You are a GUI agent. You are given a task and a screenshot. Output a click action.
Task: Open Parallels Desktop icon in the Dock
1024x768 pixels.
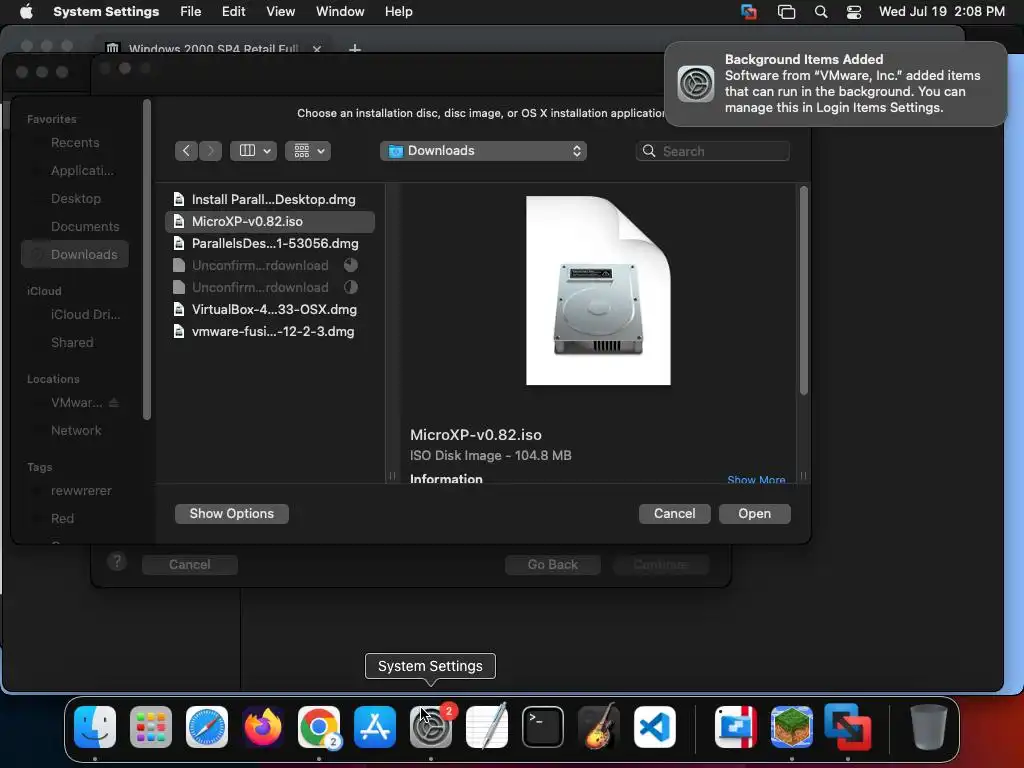click(x=736, y=727)
